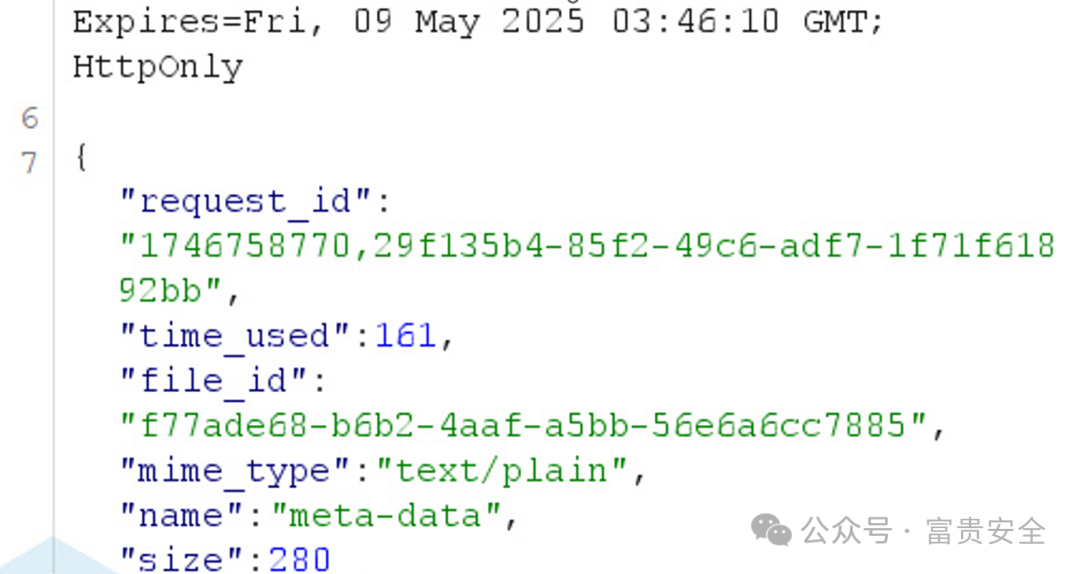This screenshot has width=1080, height=574.
Task: Select the "size" key
Action: tap(182, 560)
